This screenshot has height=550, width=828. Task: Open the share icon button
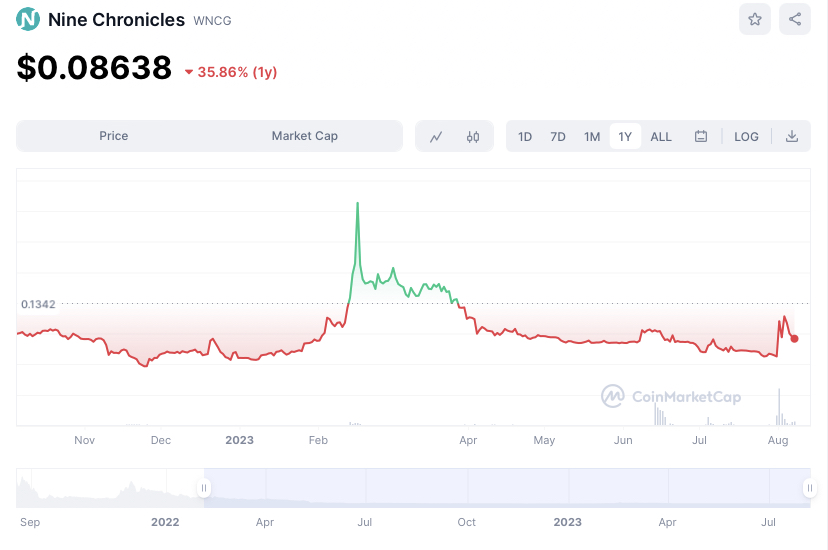tap(795, 20)
